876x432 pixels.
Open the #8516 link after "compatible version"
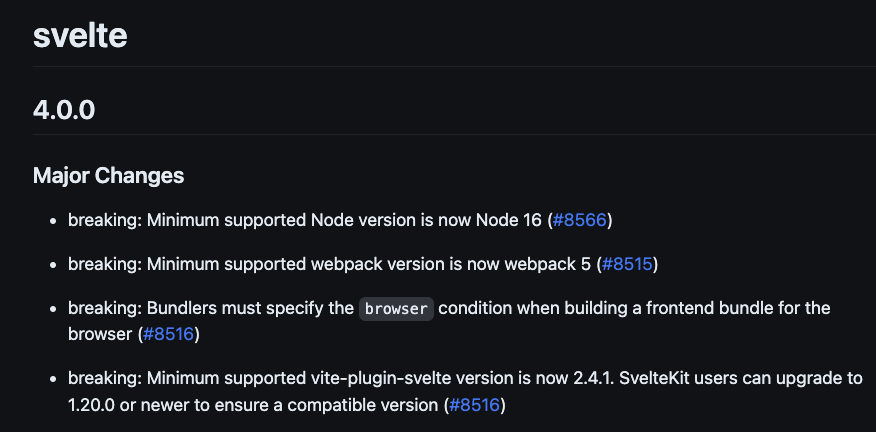[x=474, y=405]
